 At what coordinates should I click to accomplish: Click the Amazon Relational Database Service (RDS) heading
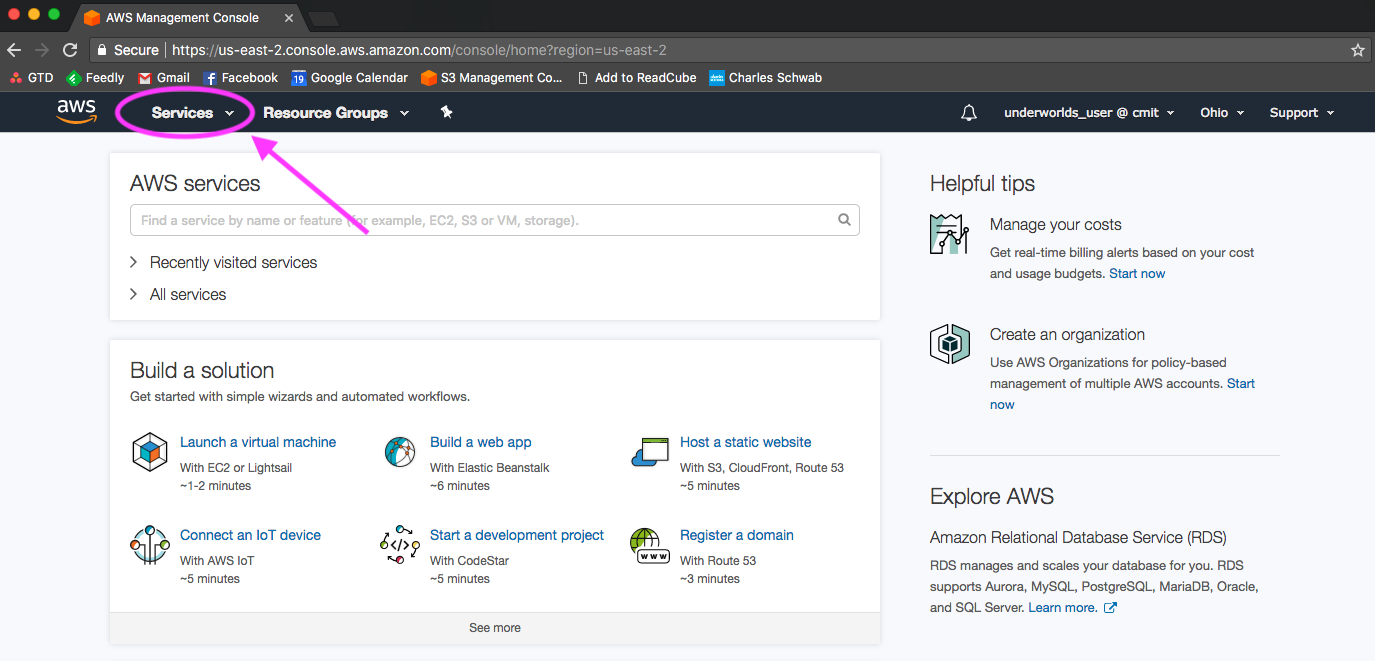pyautogui.click(x=1078, y=537)
